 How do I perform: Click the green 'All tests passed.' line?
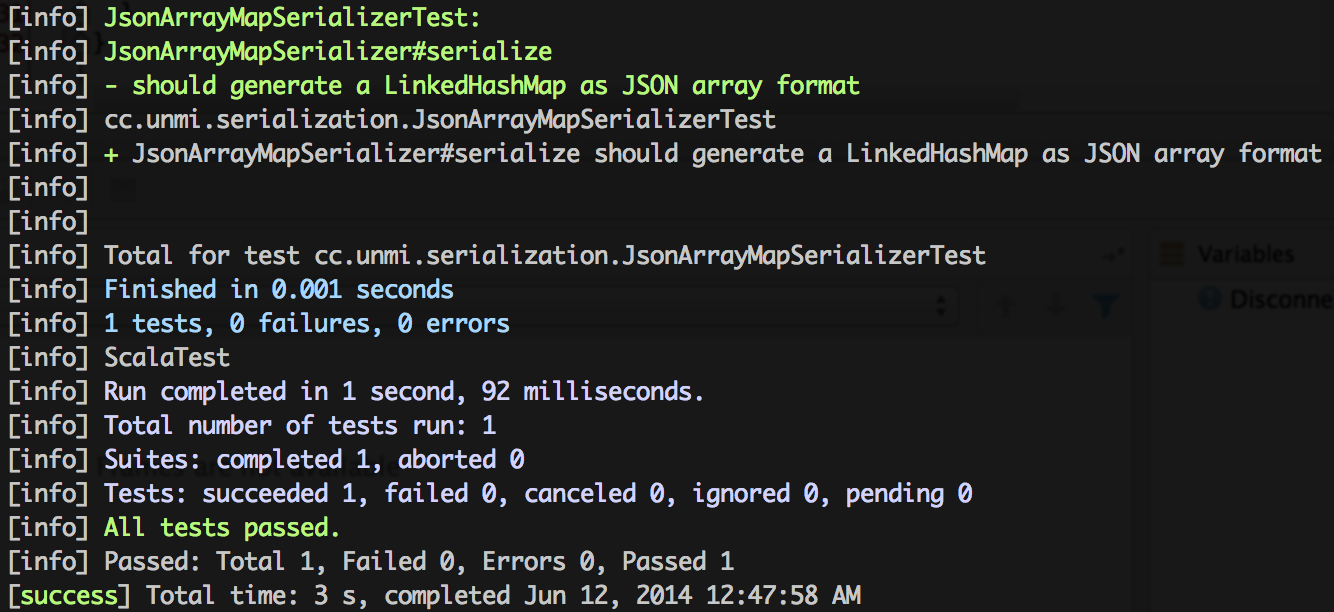(x=222, y=527)
